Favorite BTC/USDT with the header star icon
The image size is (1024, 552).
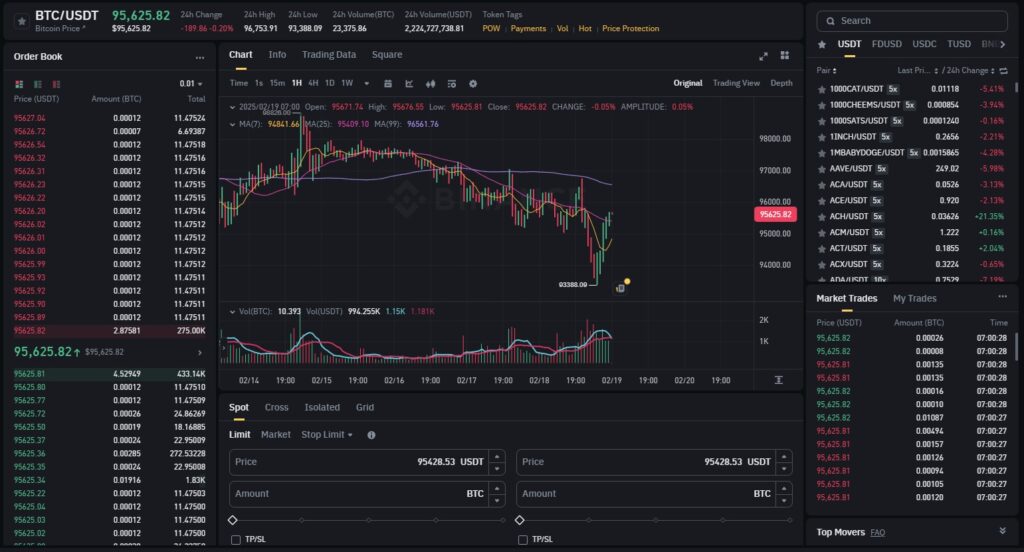click(x=22, y=22)
